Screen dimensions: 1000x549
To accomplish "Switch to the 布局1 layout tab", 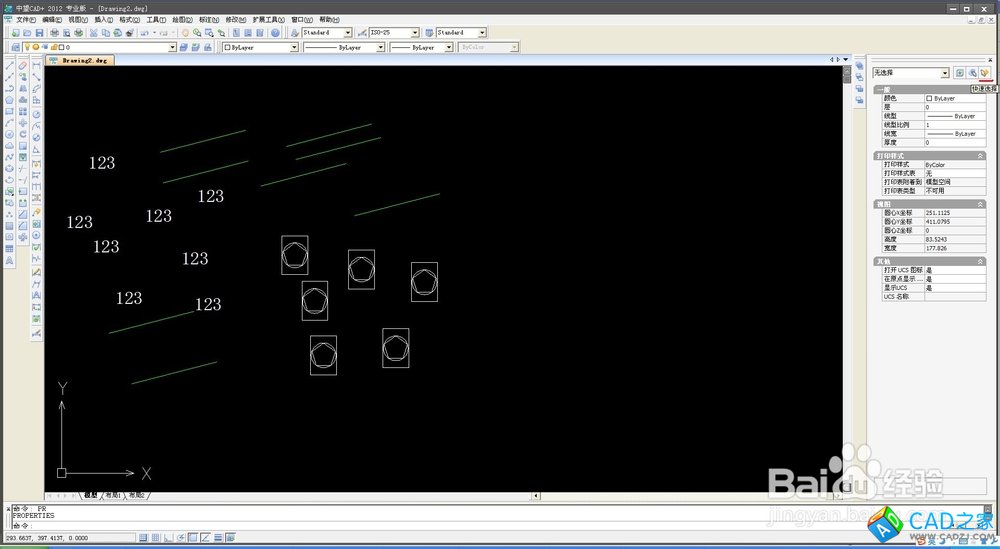I will click(113, 495).
